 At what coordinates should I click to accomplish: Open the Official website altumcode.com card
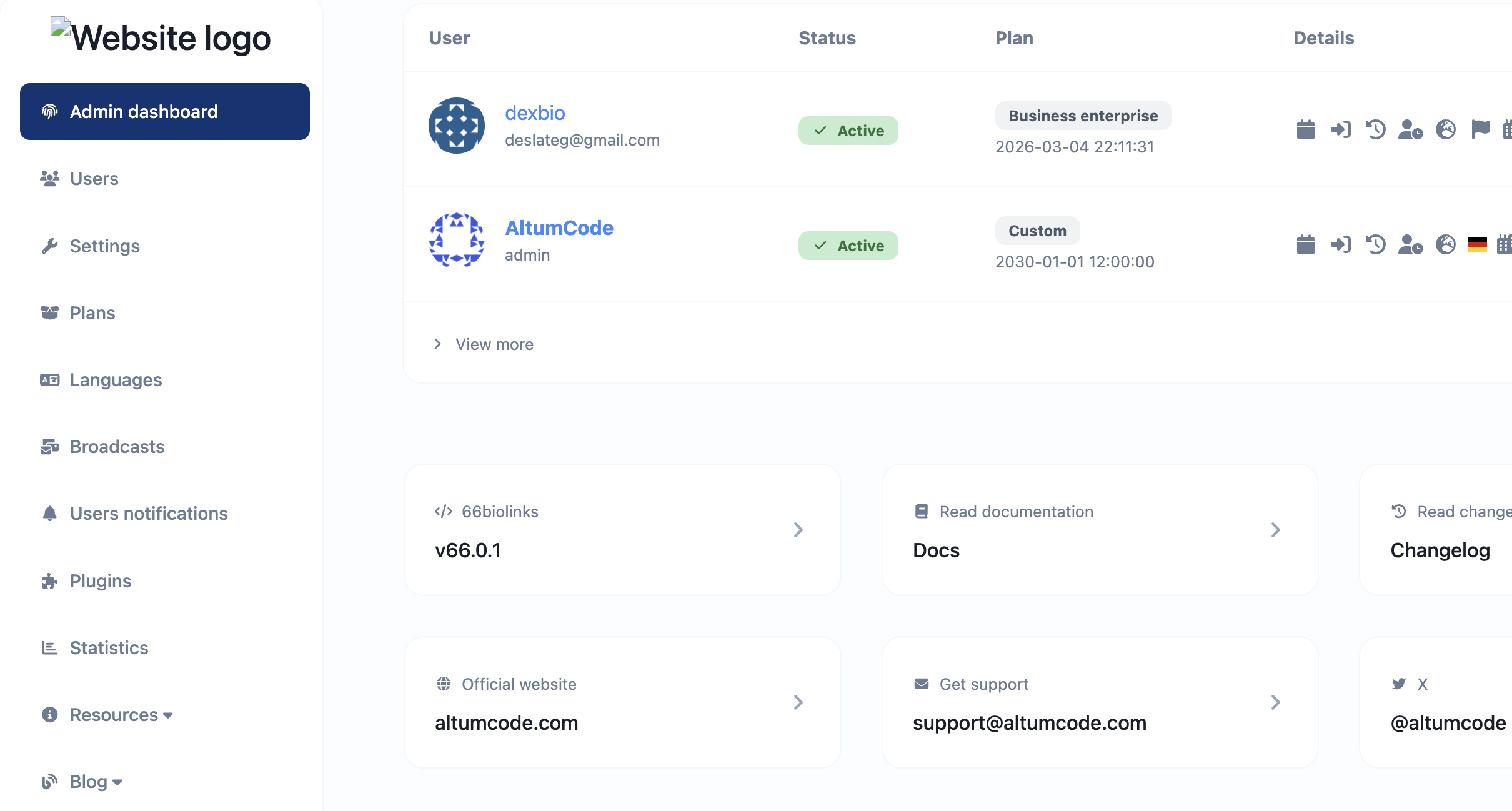click(x=622, y=702)
